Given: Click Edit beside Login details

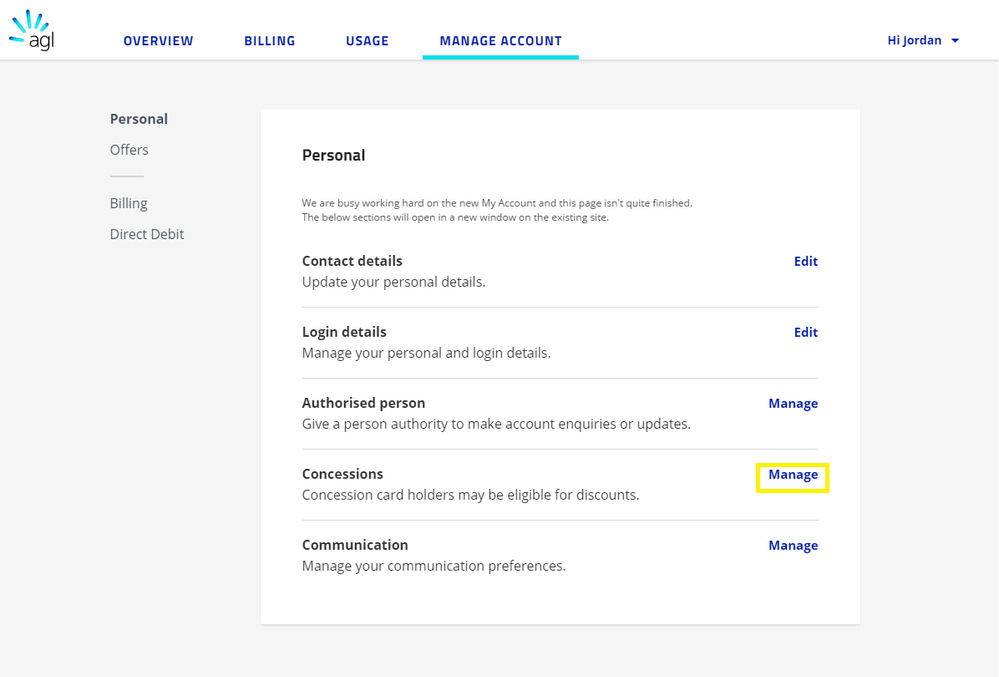Looking at the screenshot, I should 805,332.
